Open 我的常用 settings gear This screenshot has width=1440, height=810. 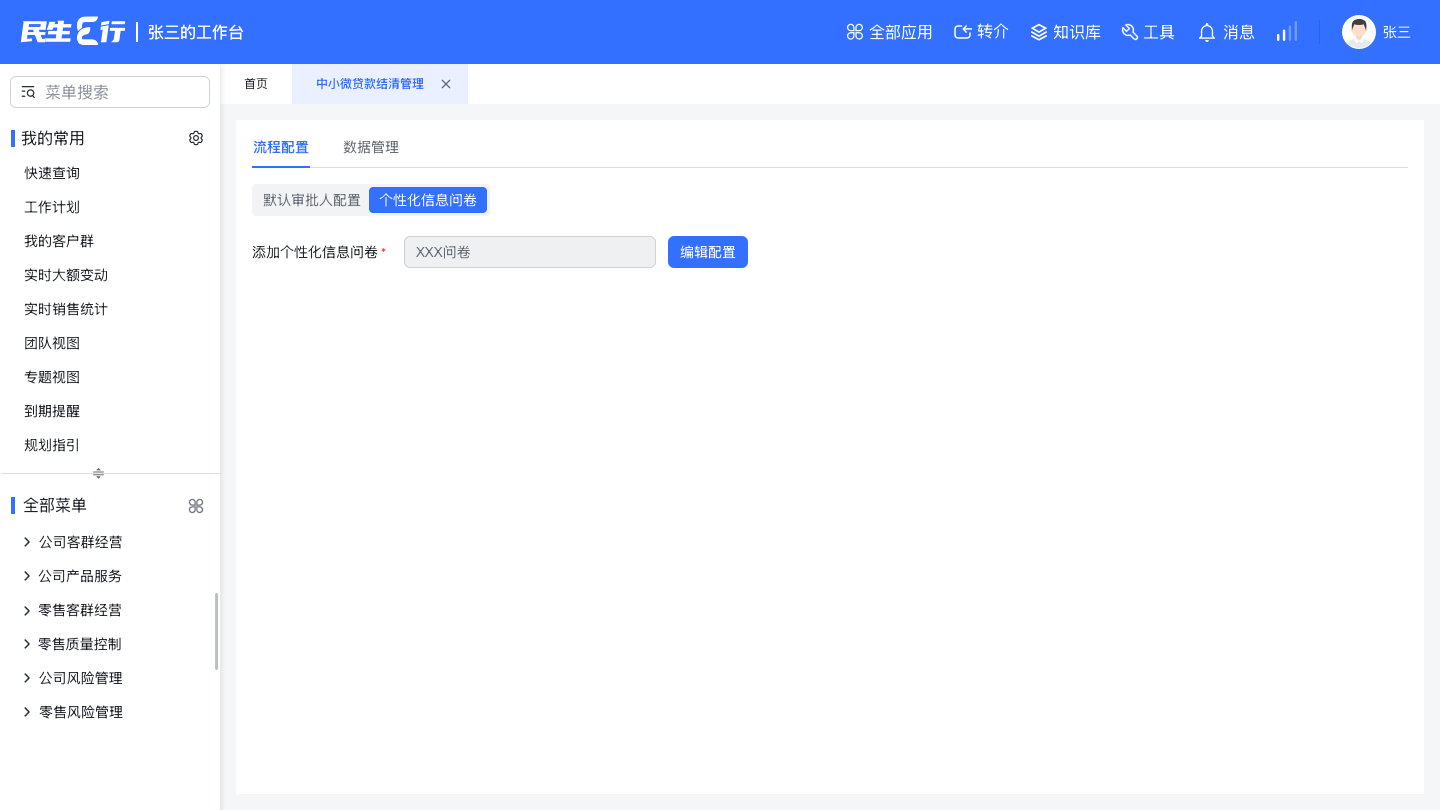pos(196,138)
